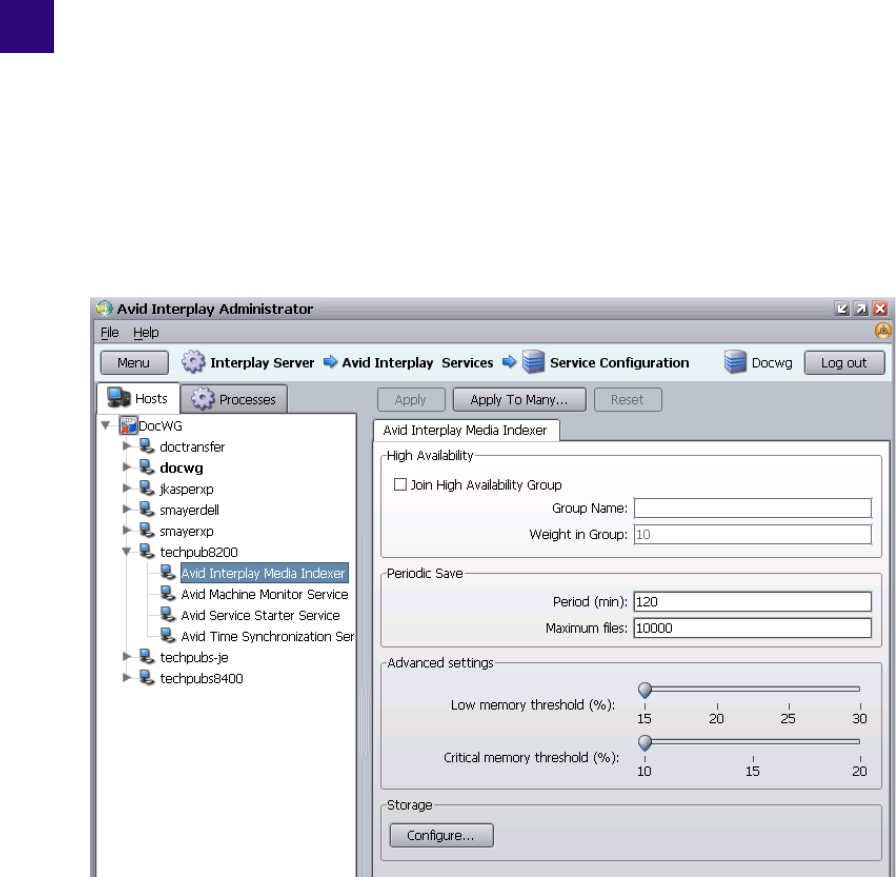Expand the smayerdell host node
Image resolution: width=896 pixels, height=877 pixels.
(x=127, y=510)
